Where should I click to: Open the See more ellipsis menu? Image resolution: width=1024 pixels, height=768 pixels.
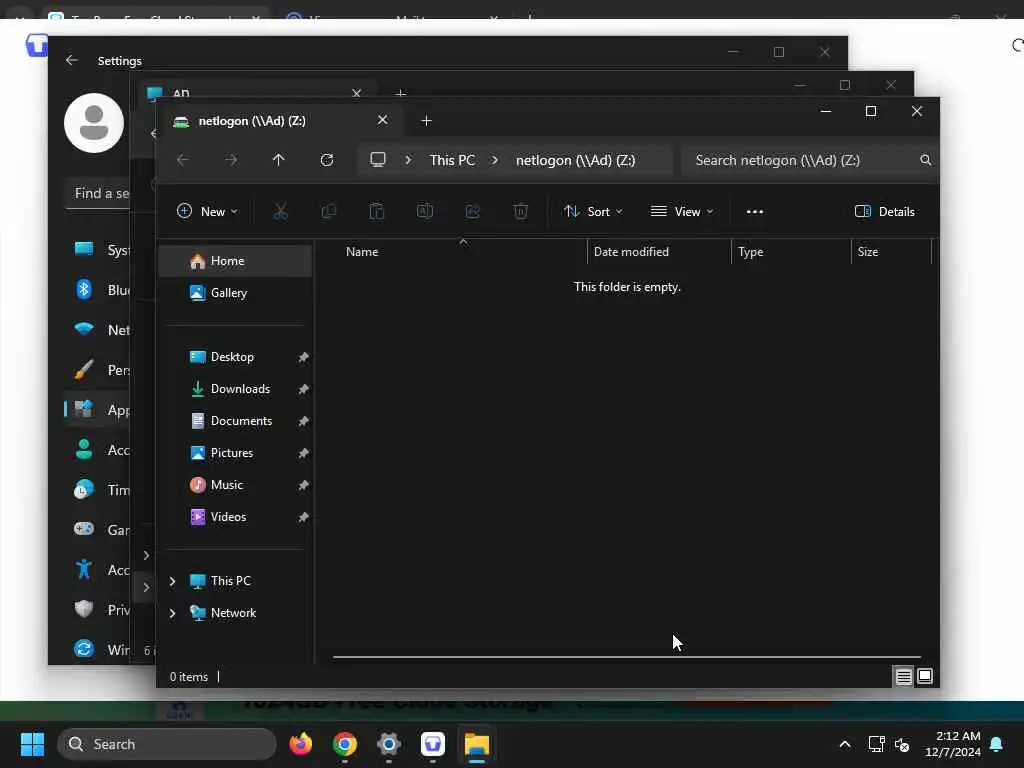coord(754,212)
